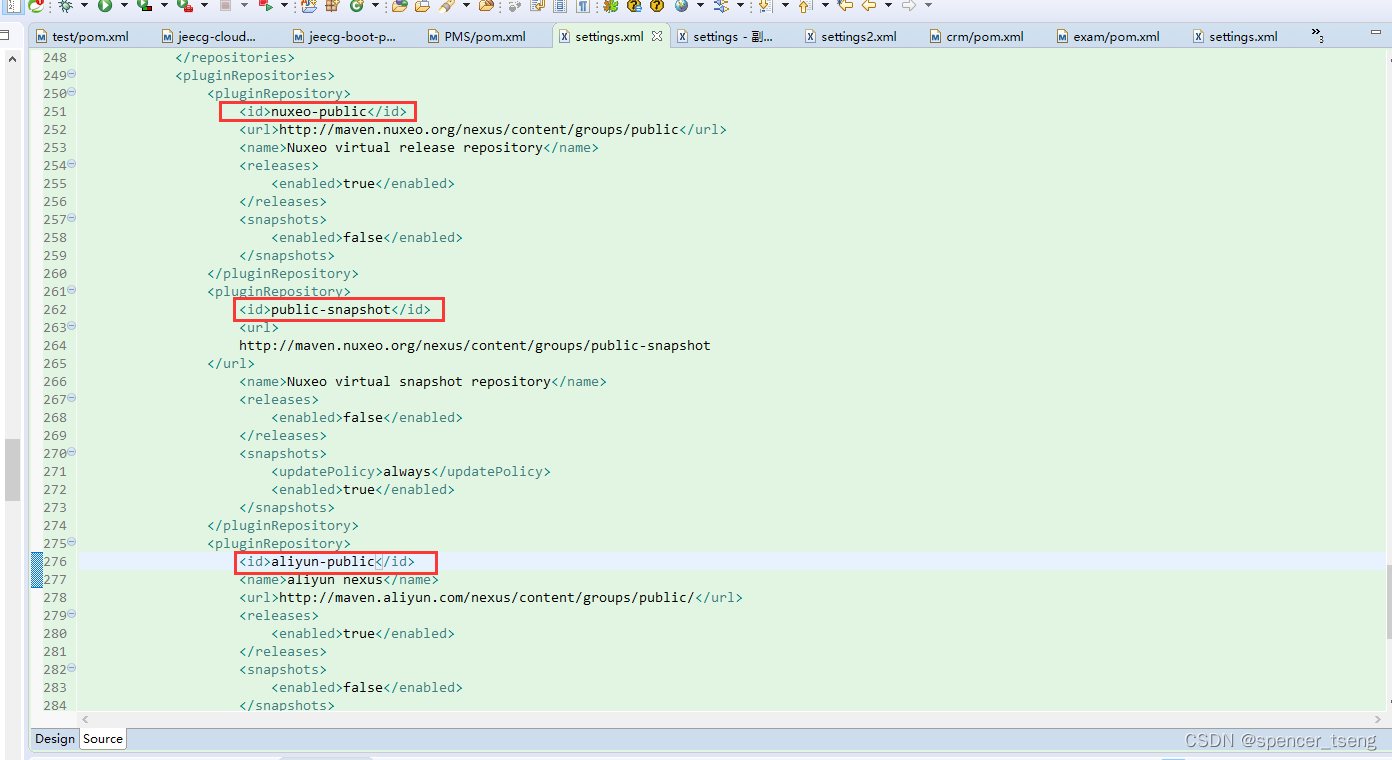Click the Show Whitespace Characters pilcrow icon
The image size is (1392, 760).
point(582,5)
